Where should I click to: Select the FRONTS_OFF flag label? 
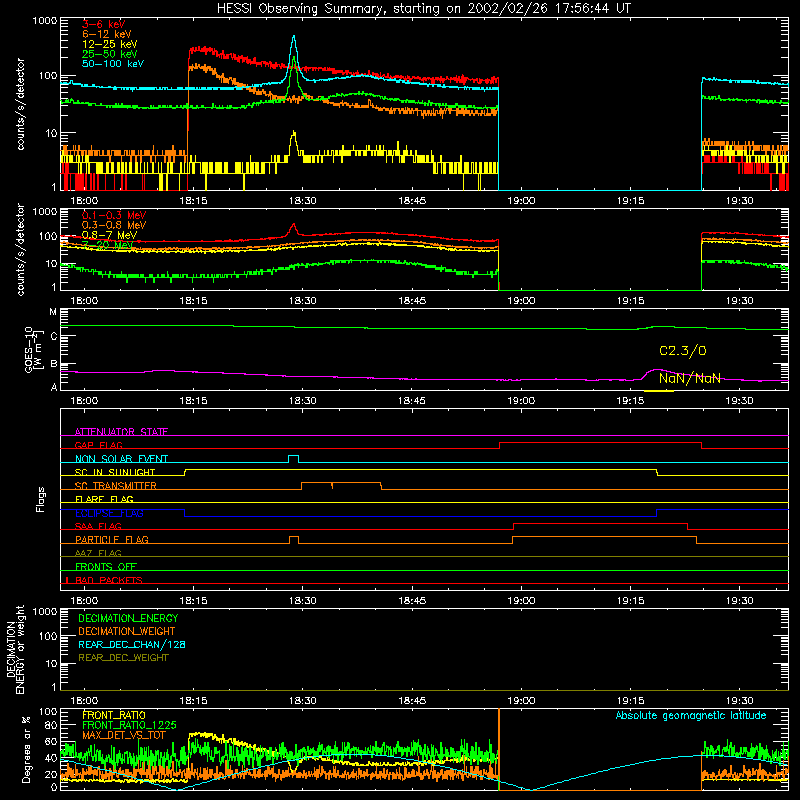(106, 566)
